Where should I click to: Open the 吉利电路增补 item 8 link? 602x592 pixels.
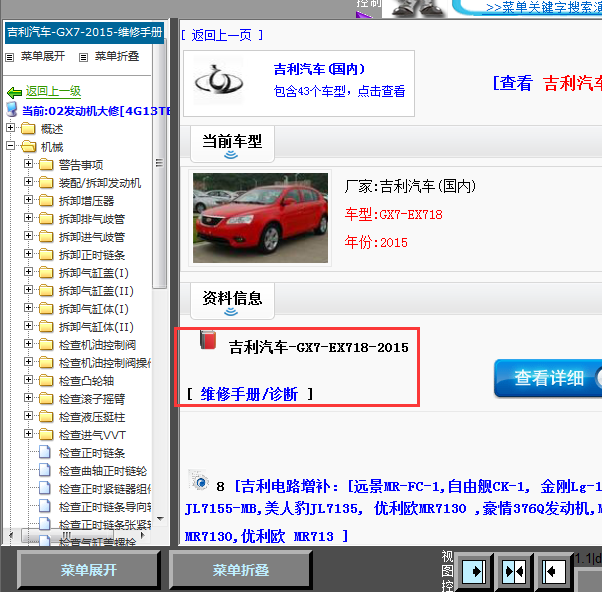coord(394,511)
